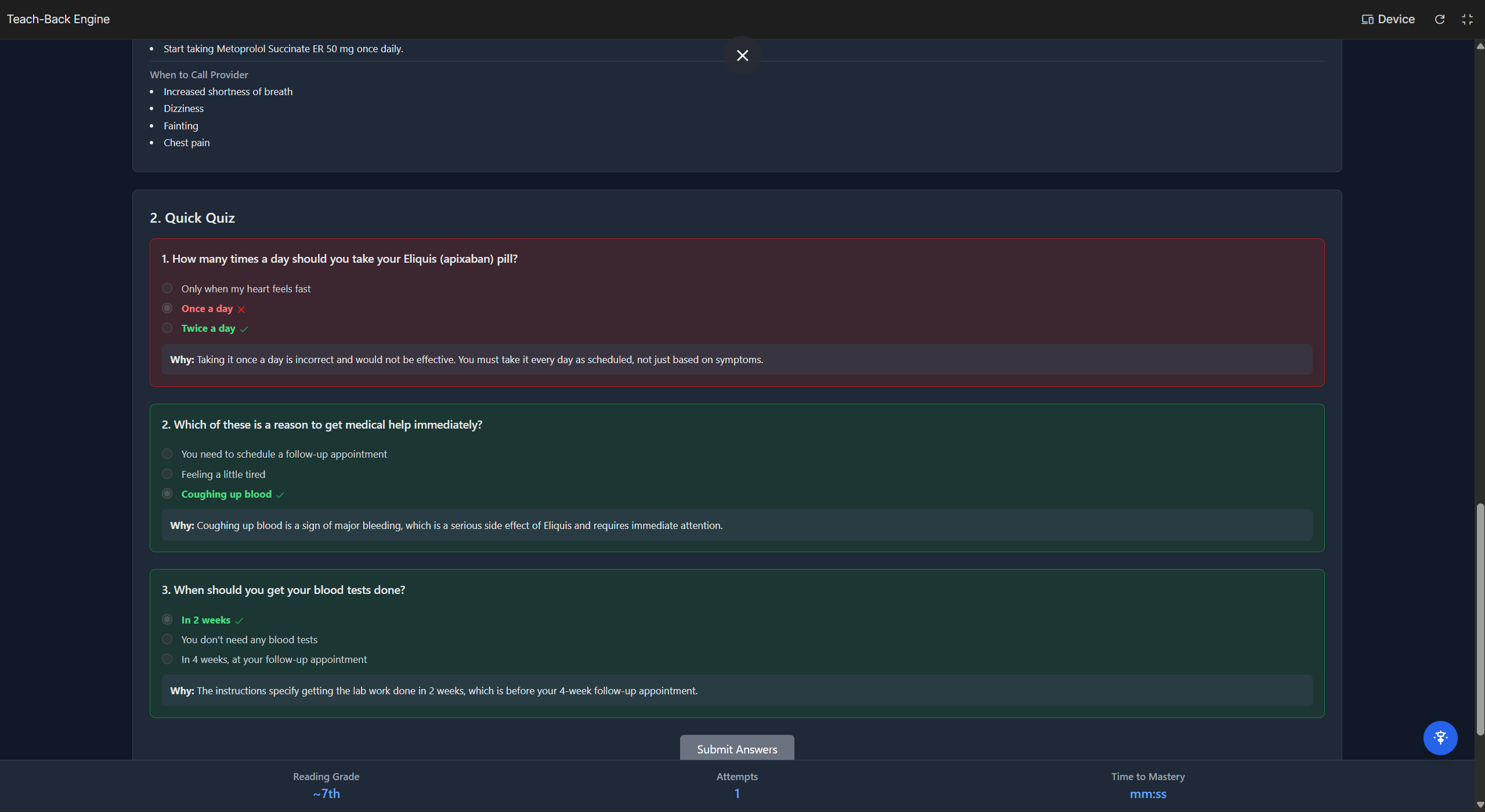Pick 'Feeling a little tired' option

point(167,474)
